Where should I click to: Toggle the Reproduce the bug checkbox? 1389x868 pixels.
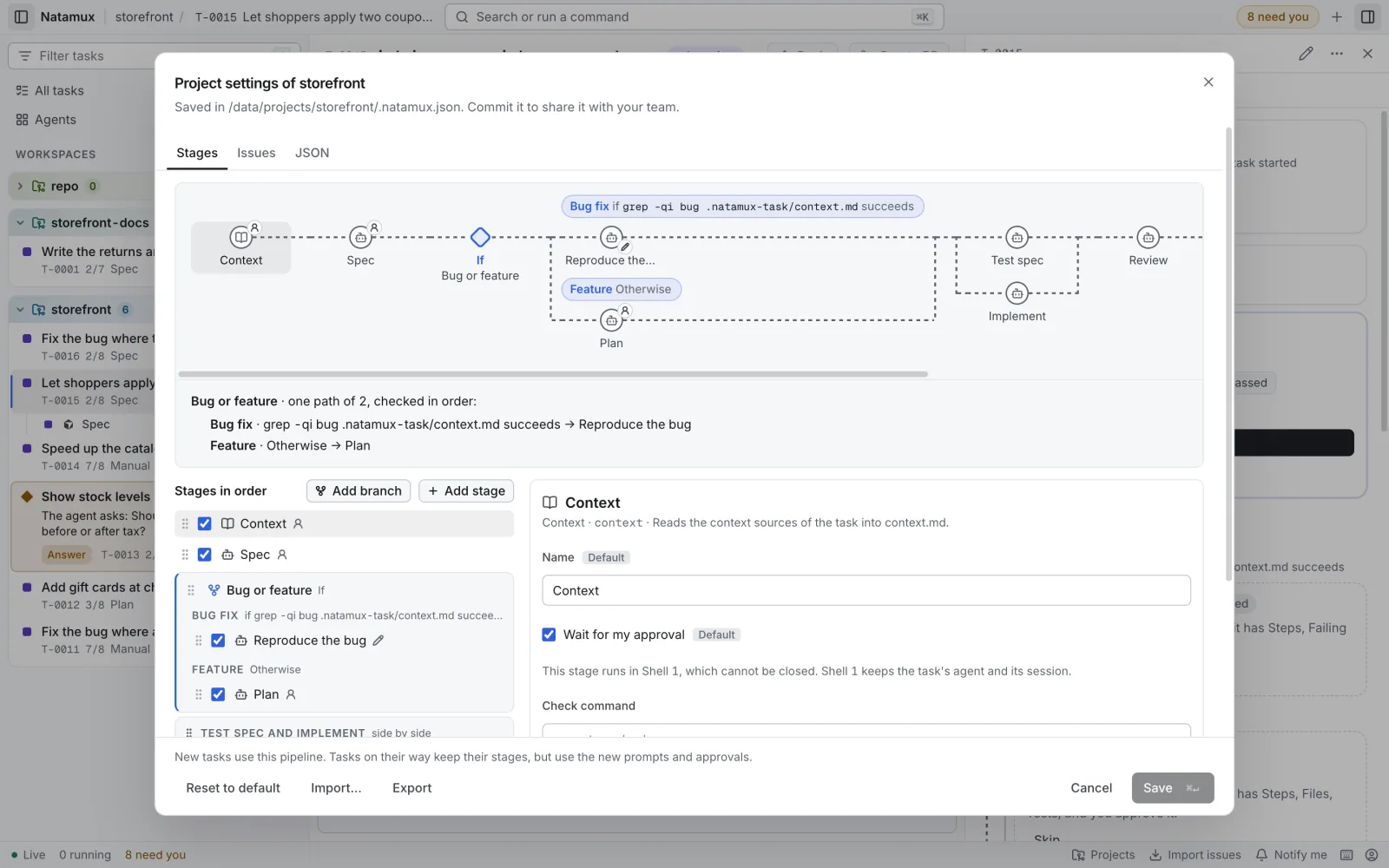pos(218,641)
